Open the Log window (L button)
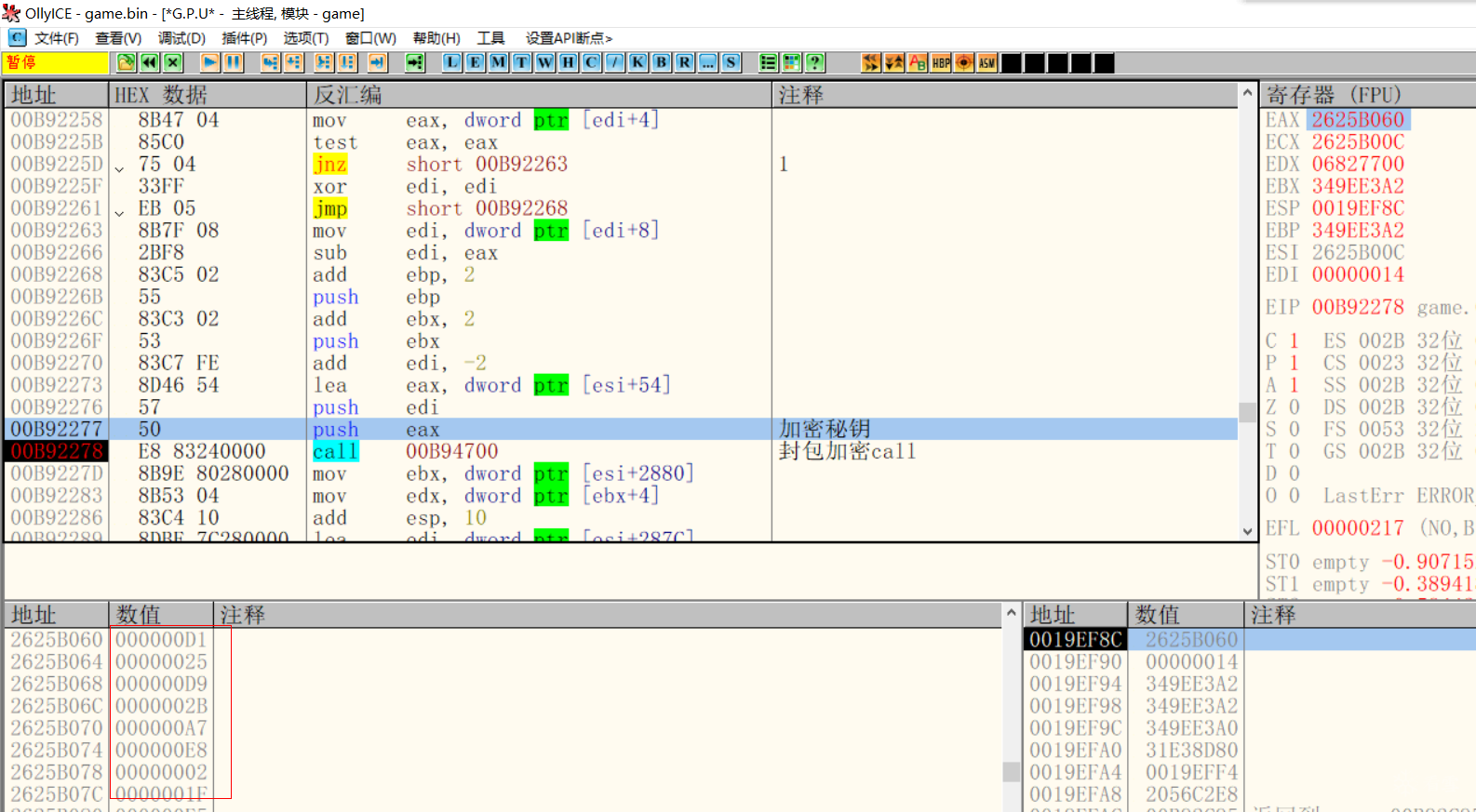Screen dimensions: 1476x812 point(452,62)
